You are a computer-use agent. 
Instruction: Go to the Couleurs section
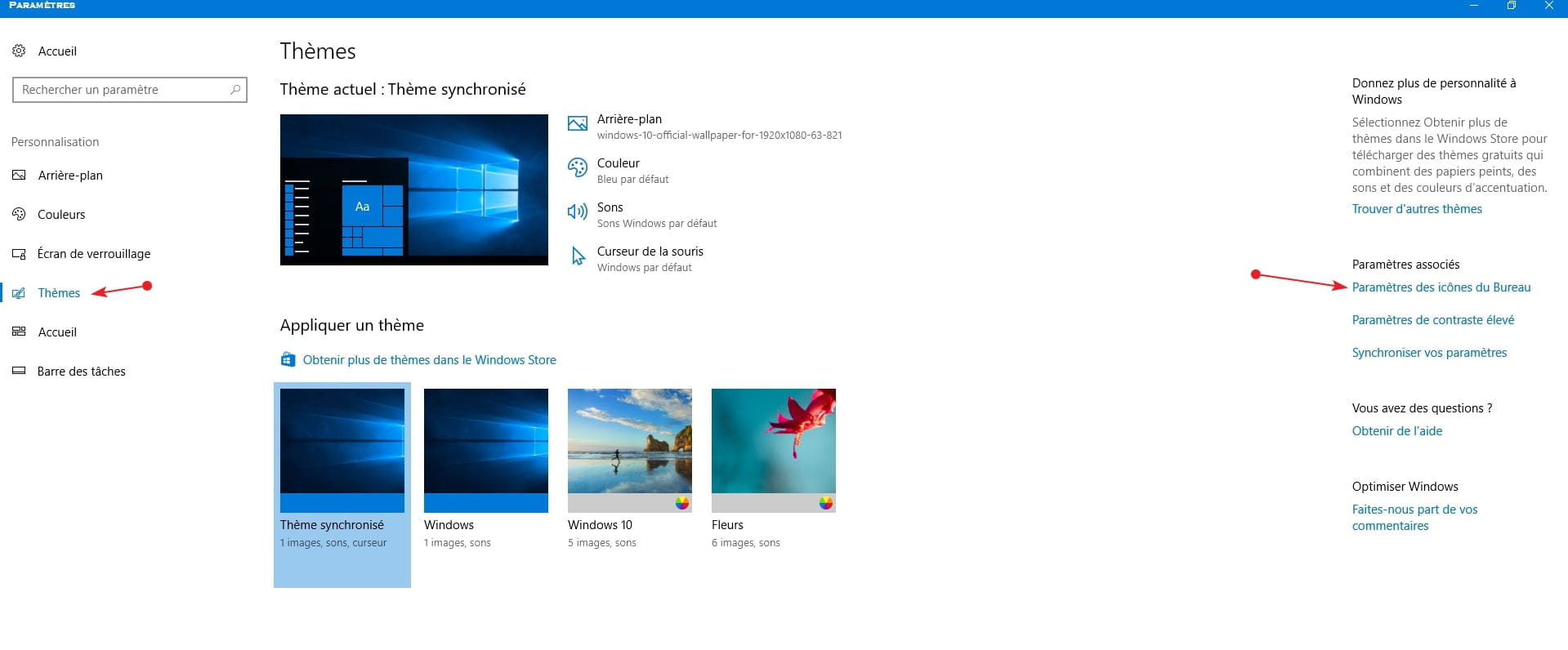(61, 214)
